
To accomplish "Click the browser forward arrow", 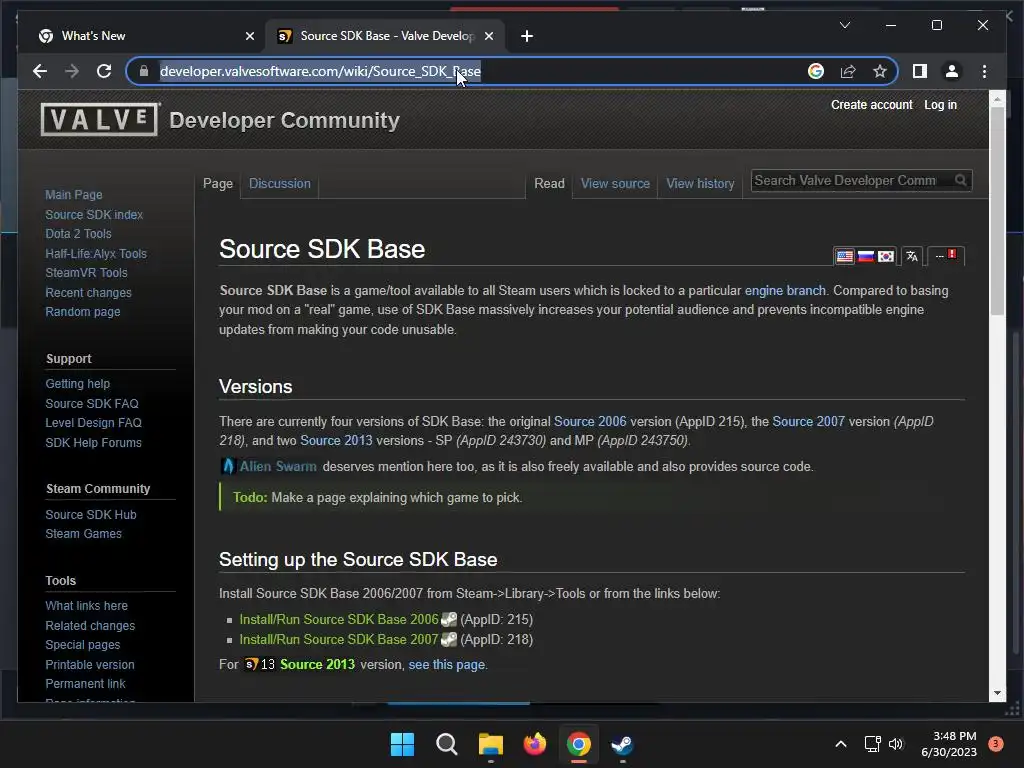I will [x=72, y=71].
